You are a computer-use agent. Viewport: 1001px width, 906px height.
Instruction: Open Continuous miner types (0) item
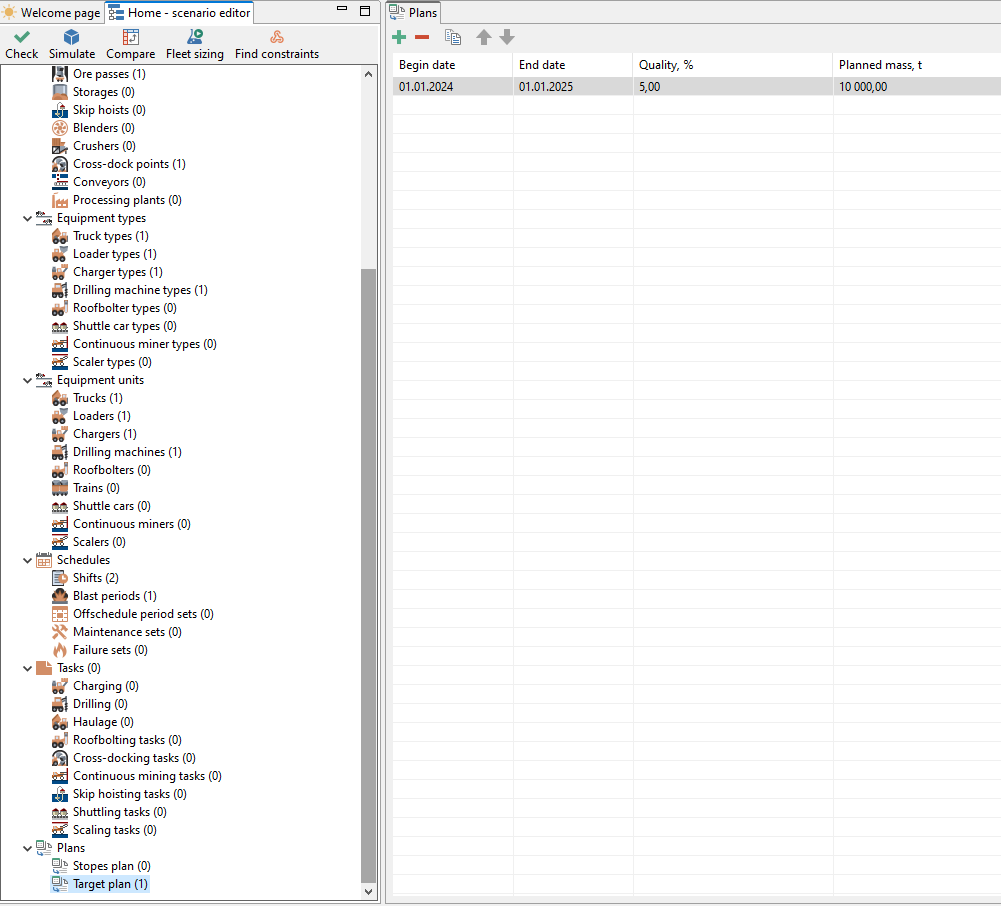pyautogui.click(x=144, y=344)
